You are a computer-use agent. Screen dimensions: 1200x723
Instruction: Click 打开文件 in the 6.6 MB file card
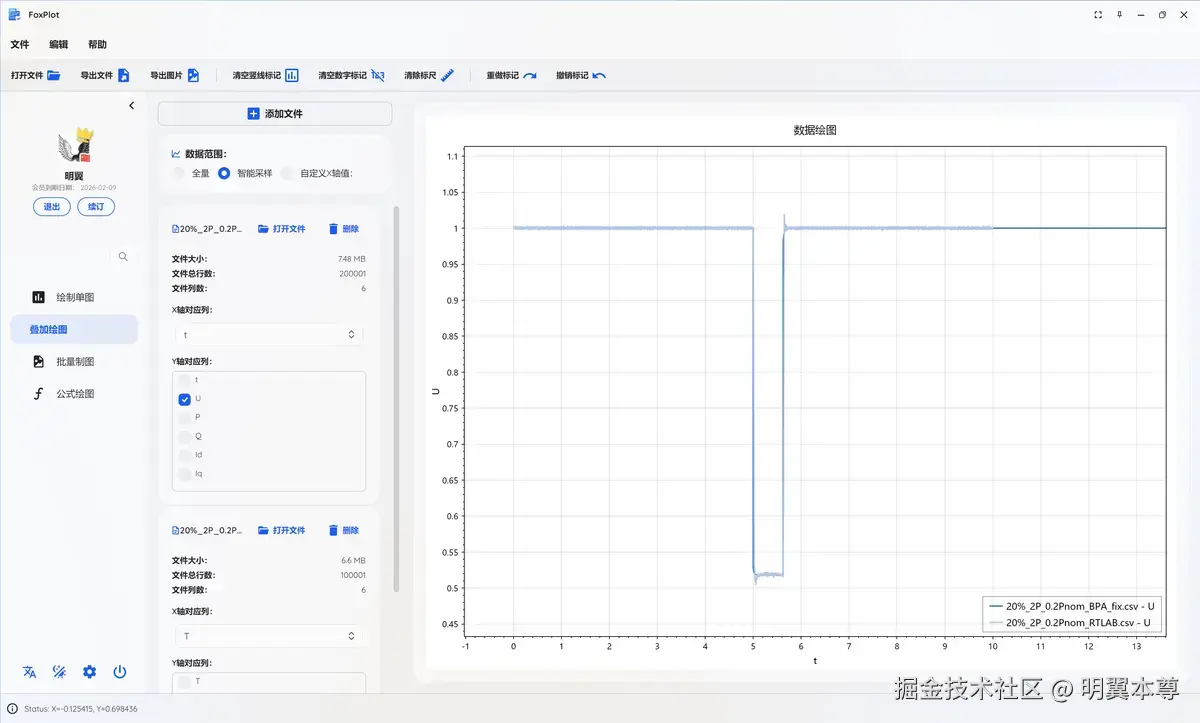click(282, 530)
